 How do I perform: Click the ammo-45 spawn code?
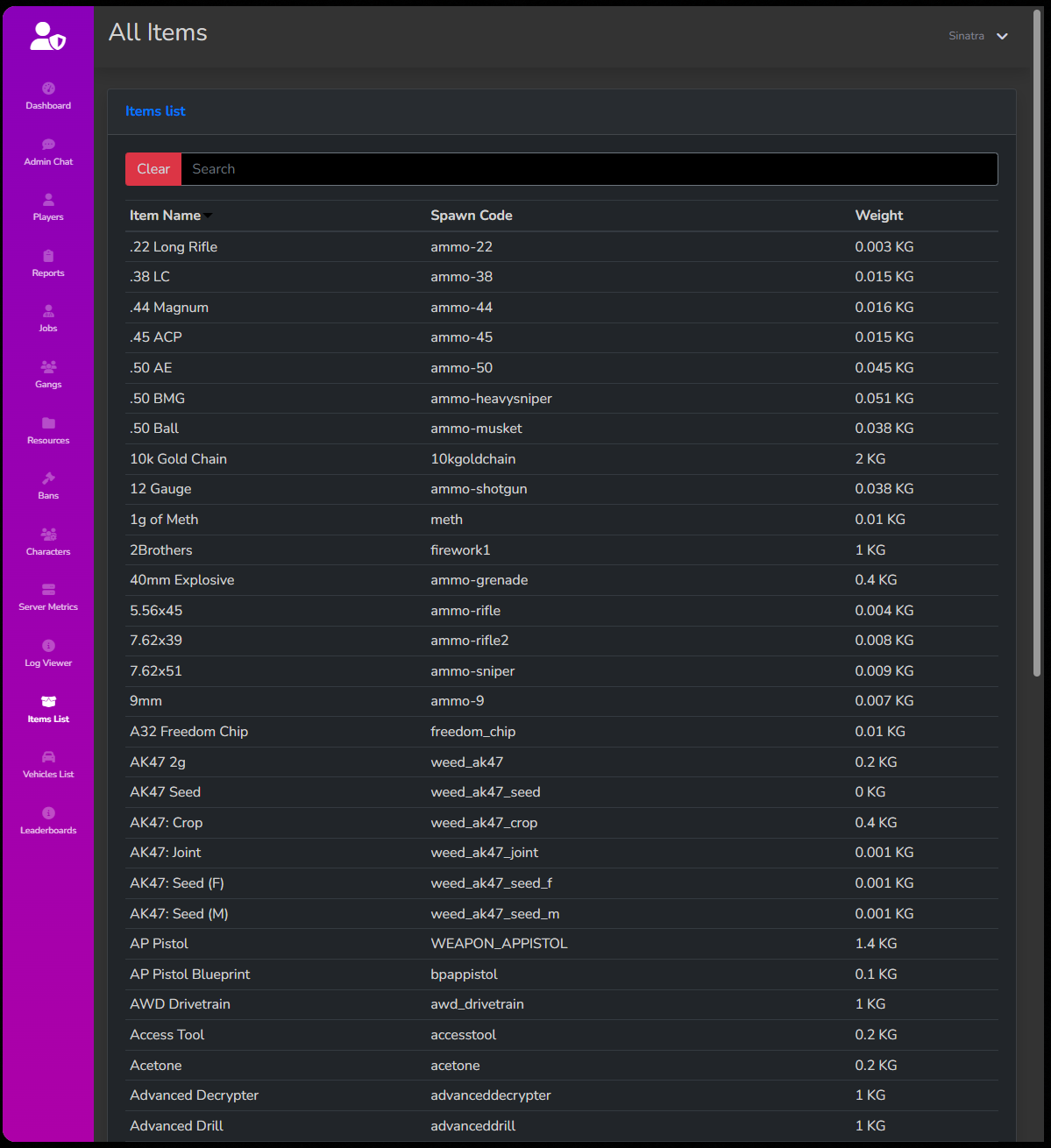point(462,337)
